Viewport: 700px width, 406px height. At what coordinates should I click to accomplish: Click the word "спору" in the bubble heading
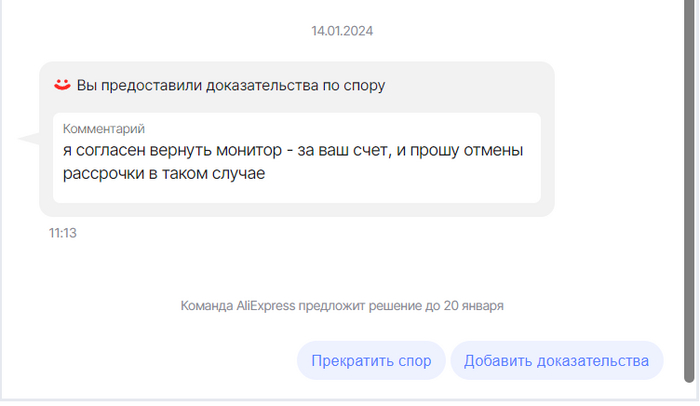(x=364, y=85)
